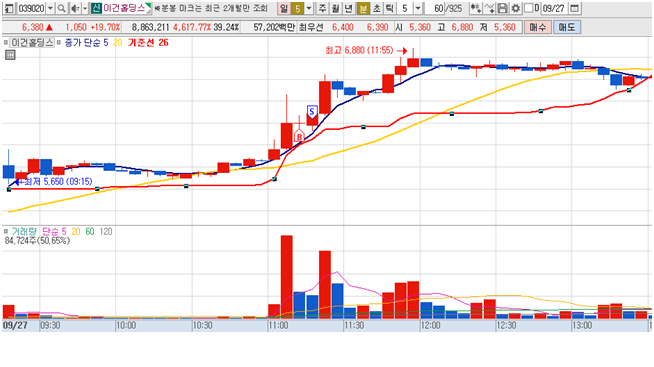Image resolution: width=654 pixels, height=367 pixels.
Task: Click the minute interval field showing 5
Action: (x=405, y=8)
